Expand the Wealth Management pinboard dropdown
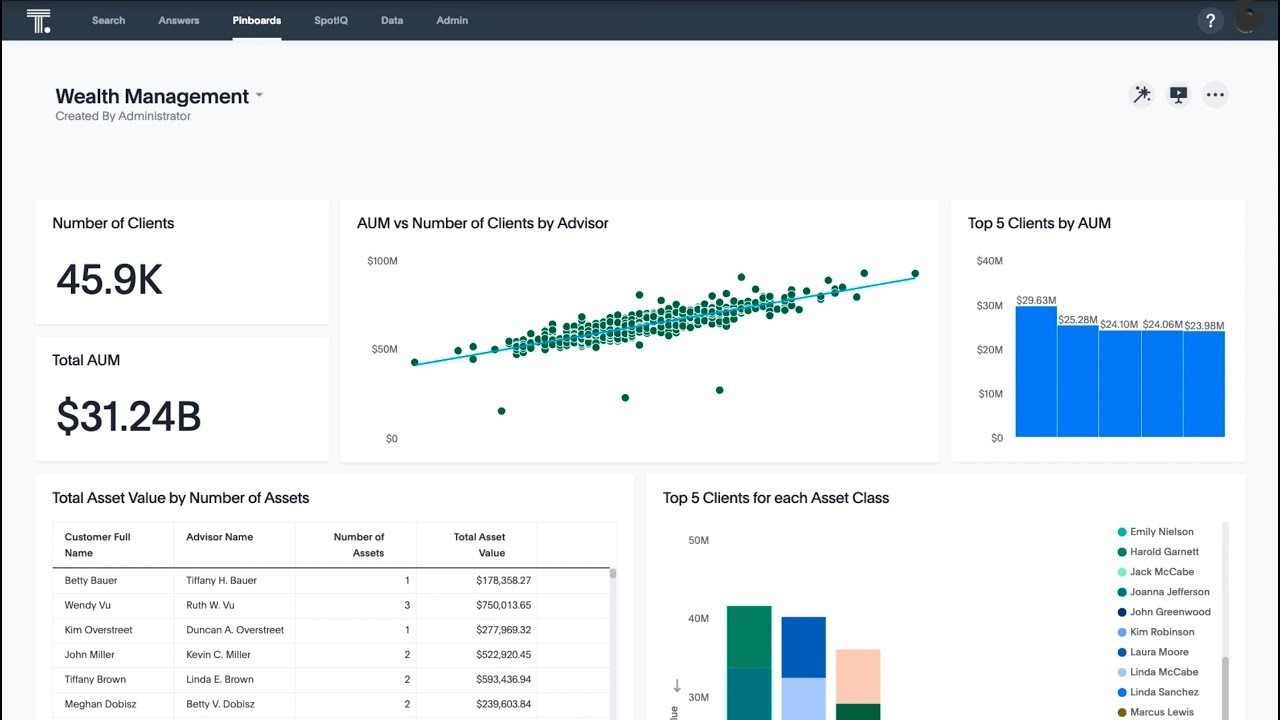This screenshot has width=1280, height=720. point(259,96)
